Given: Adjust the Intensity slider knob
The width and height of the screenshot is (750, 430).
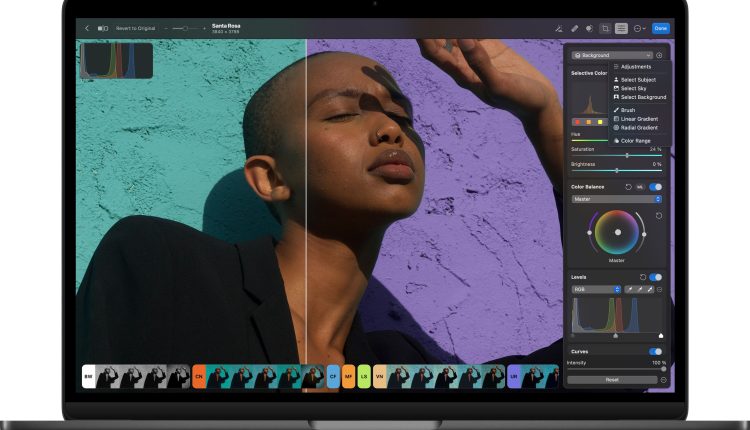Looking at the screenshot, I should [663, 369].
